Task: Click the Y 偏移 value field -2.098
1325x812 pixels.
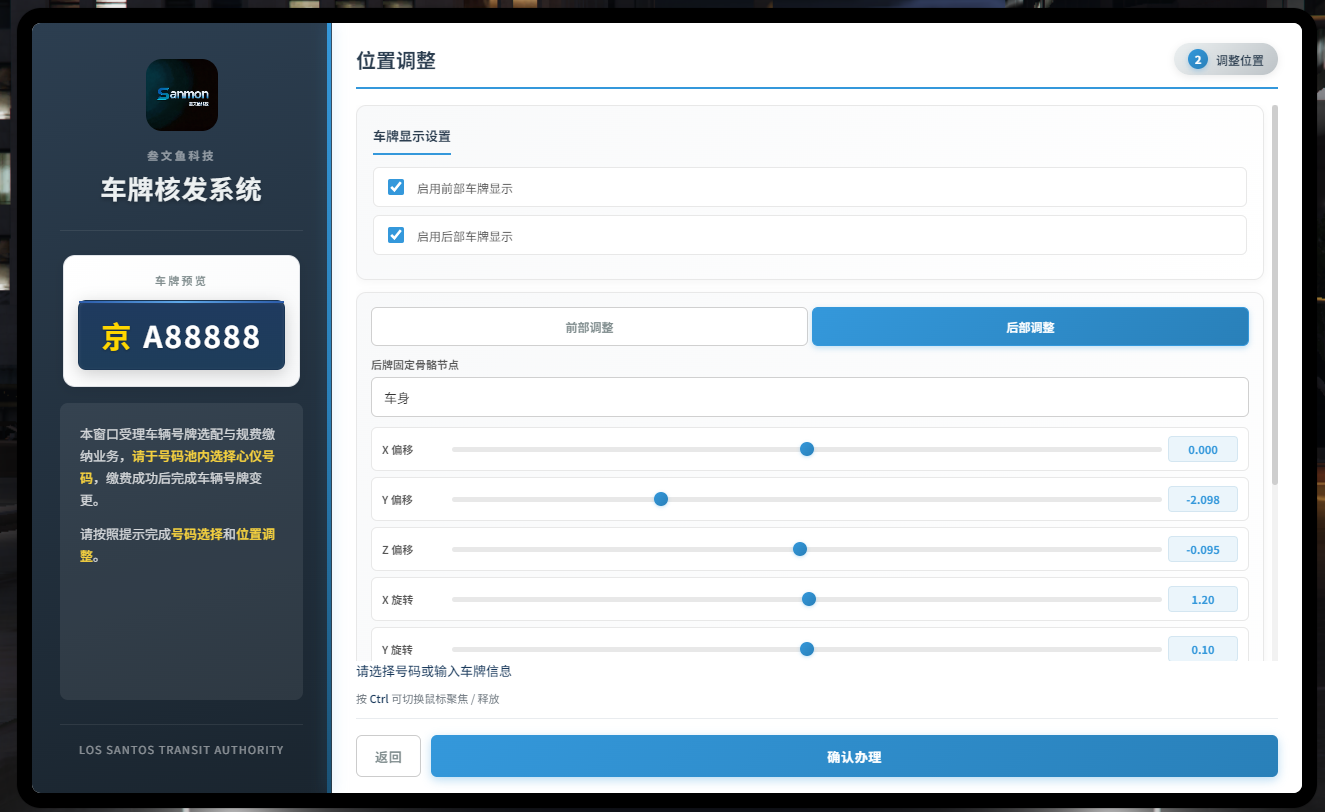Action: coord(1203,499)
